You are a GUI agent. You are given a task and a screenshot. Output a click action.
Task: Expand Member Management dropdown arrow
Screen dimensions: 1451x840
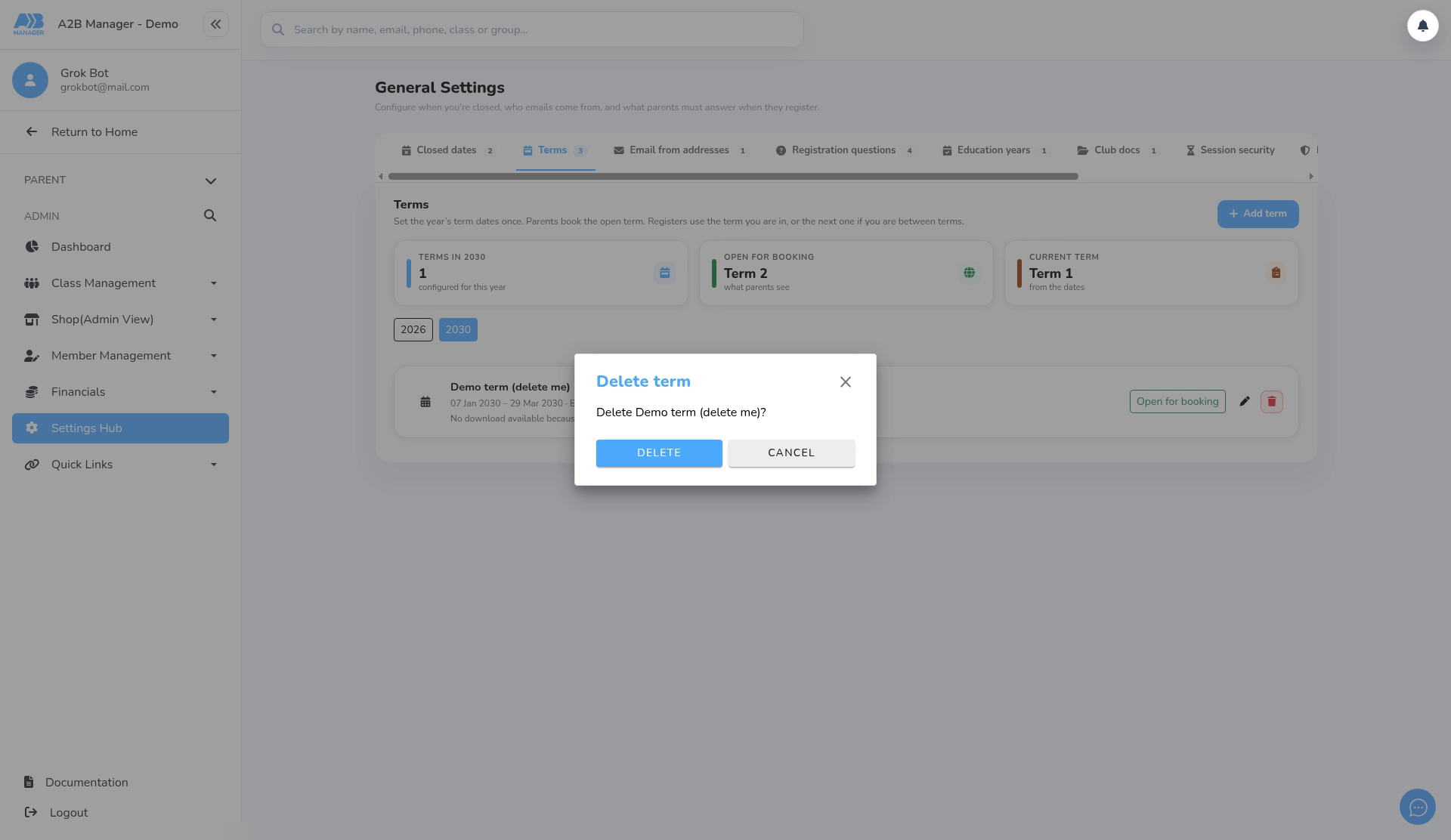click(214, 356)
